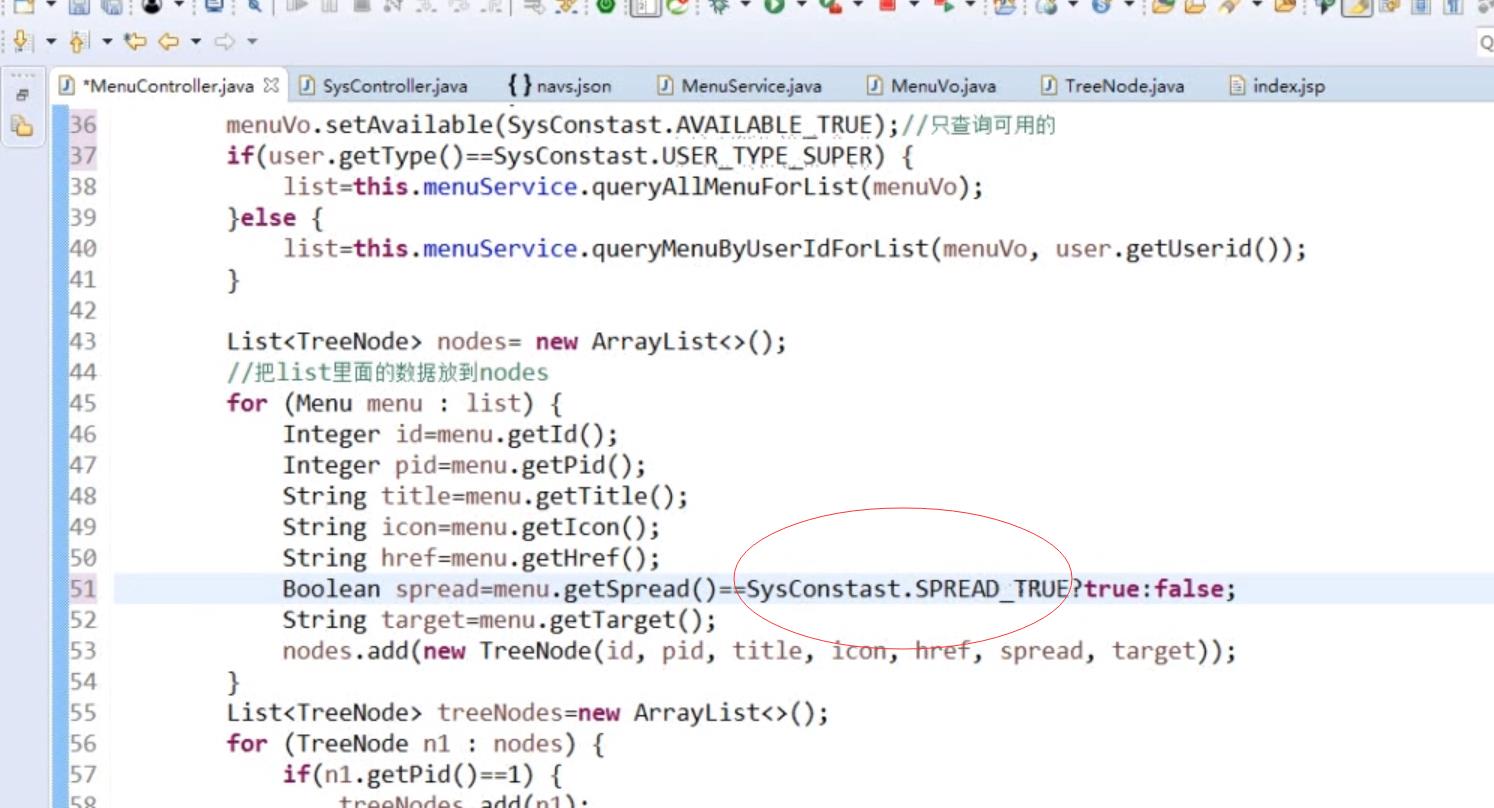Screen dimensions: 1494x808
Task: Select line number 36 in the ruler
Action: point(84,125)
